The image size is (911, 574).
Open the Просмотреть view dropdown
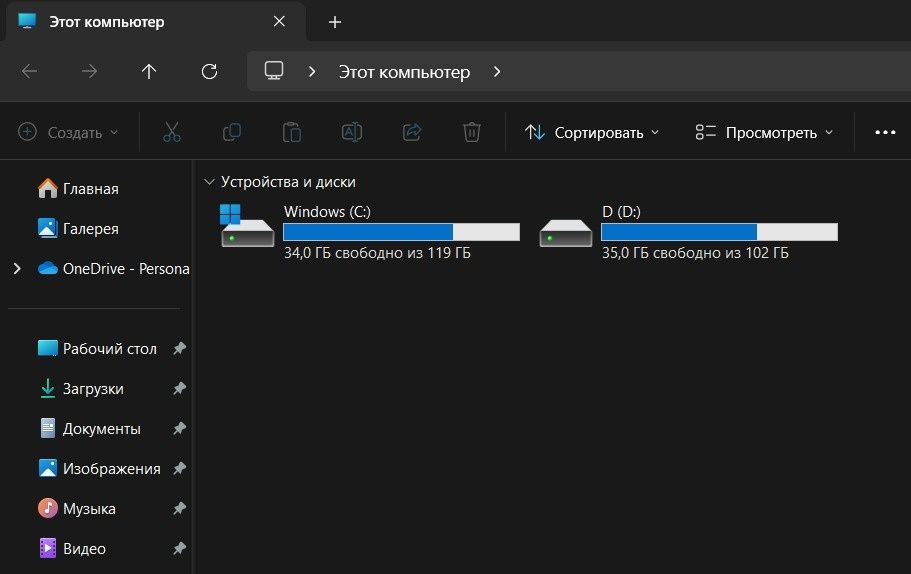click(764, 132)
